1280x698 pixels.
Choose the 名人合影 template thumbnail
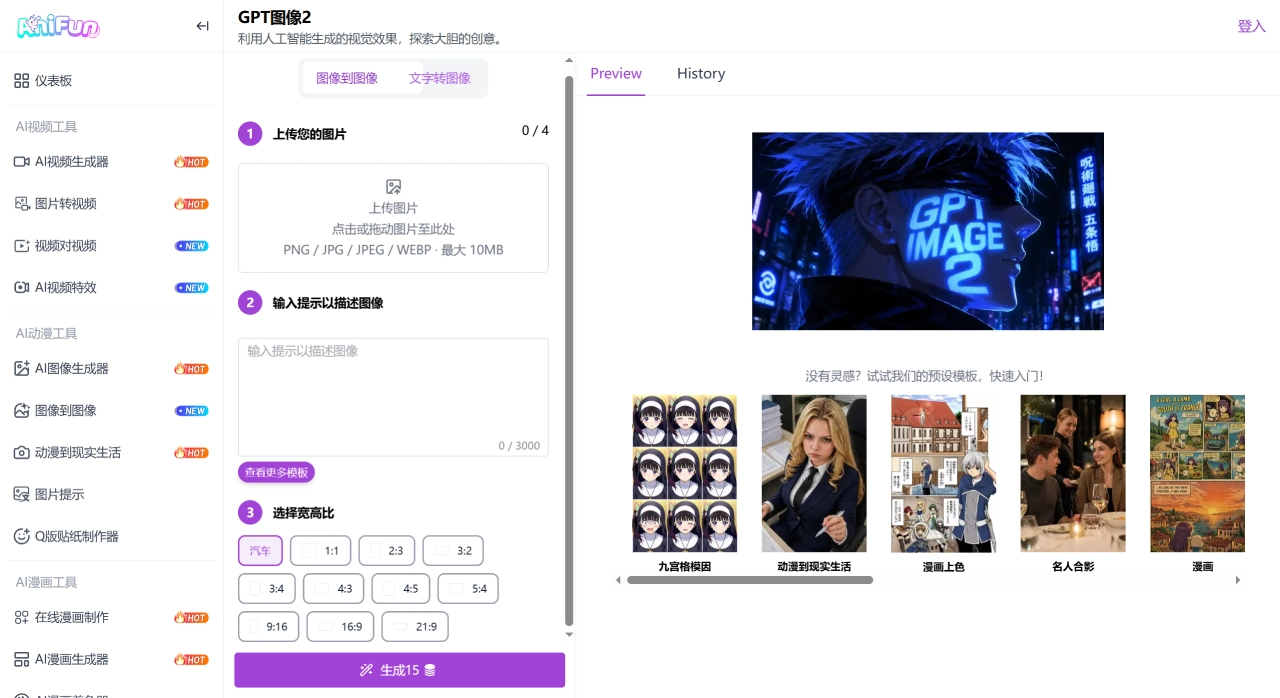click(1073, 473)
